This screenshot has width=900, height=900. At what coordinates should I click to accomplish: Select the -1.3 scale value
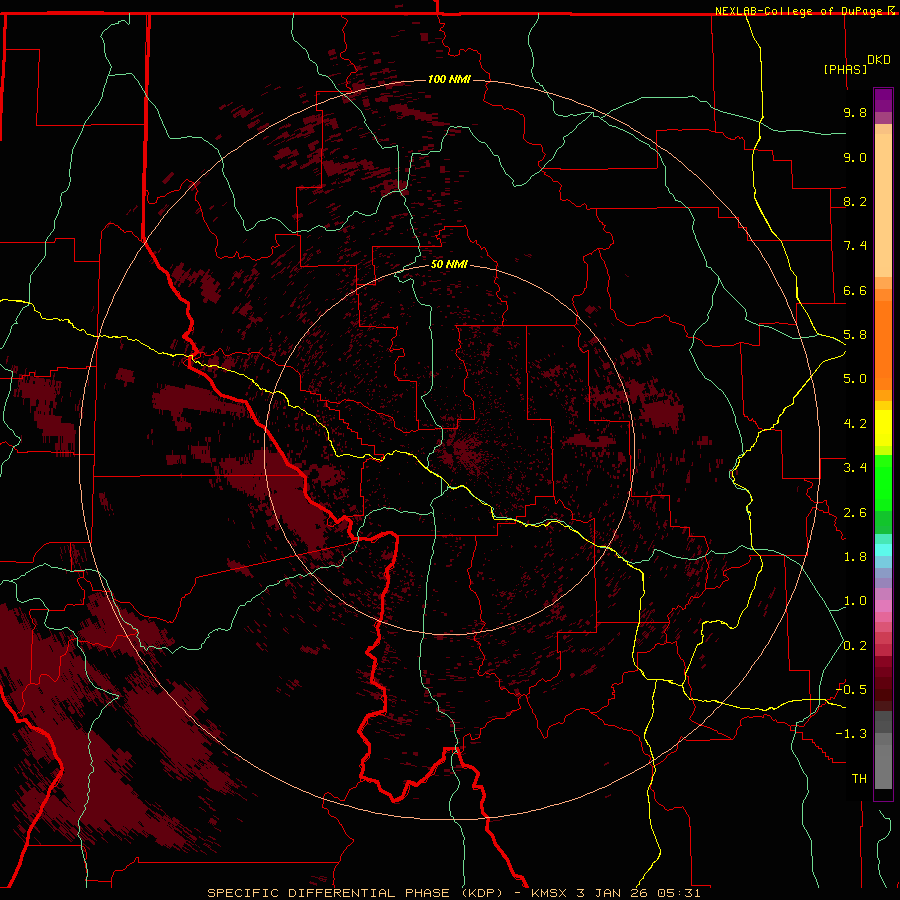[x=851, y=734]
